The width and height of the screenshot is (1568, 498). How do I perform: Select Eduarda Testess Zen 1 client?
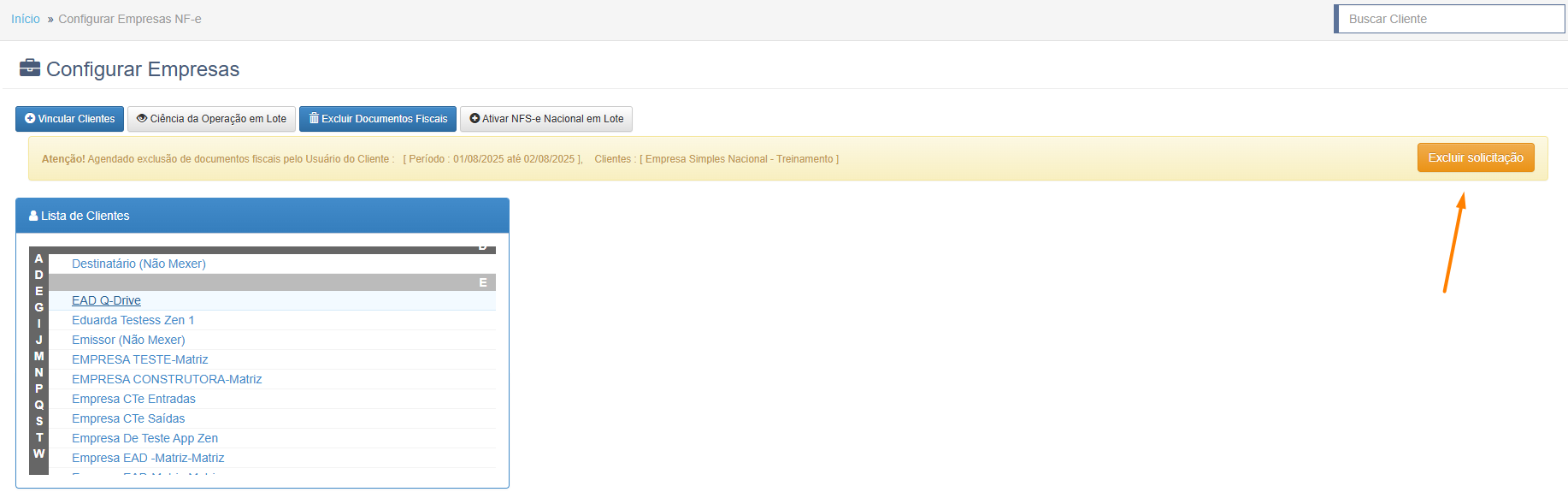pos(133,320)
